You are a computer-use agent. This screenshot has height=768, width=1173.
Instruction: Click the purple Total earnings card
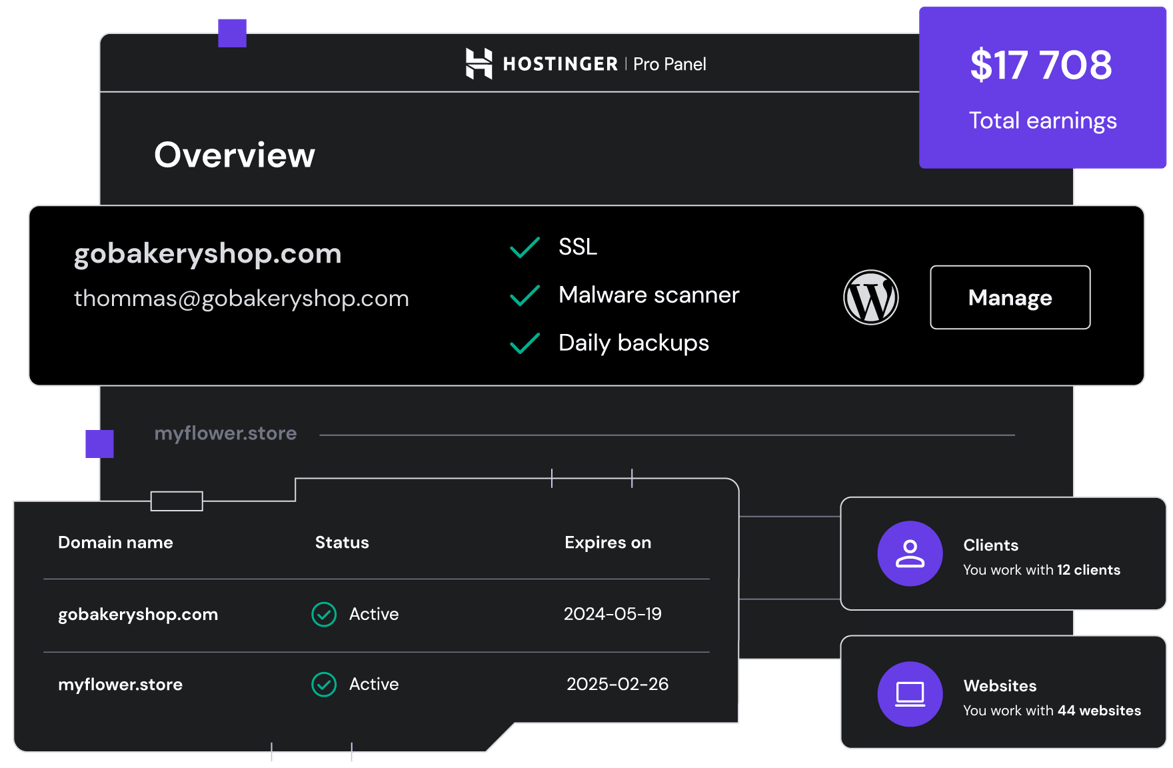click(1042, 89)
